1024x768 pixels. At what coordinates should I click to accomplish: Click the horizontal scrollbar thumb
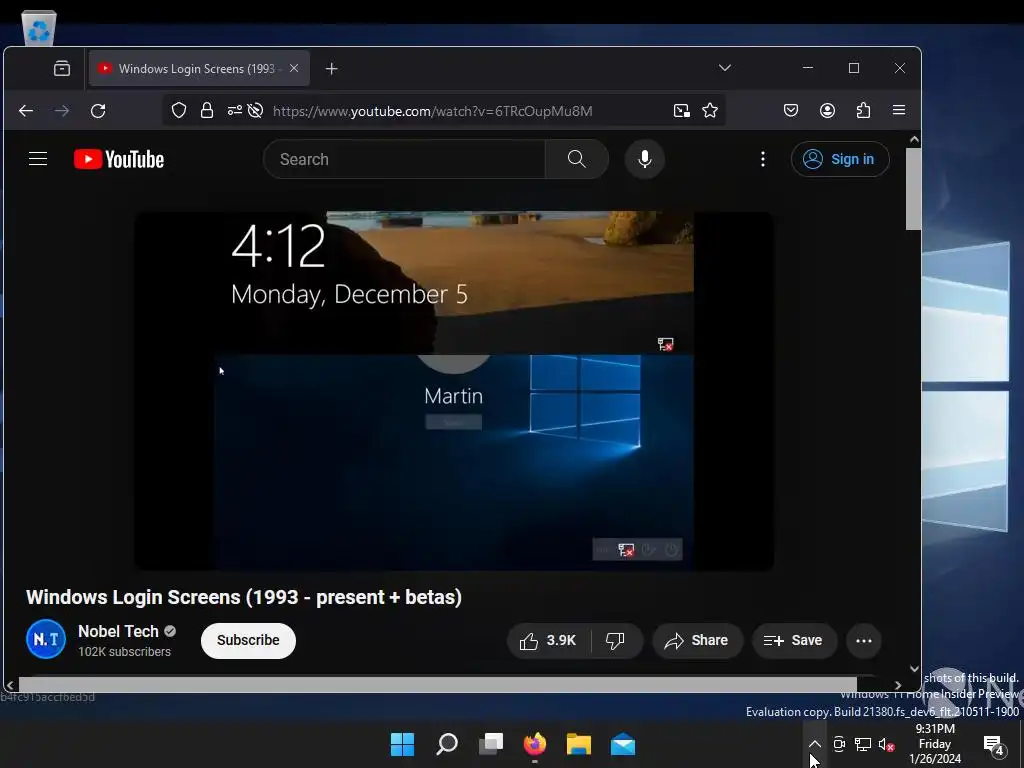point(438,685)
